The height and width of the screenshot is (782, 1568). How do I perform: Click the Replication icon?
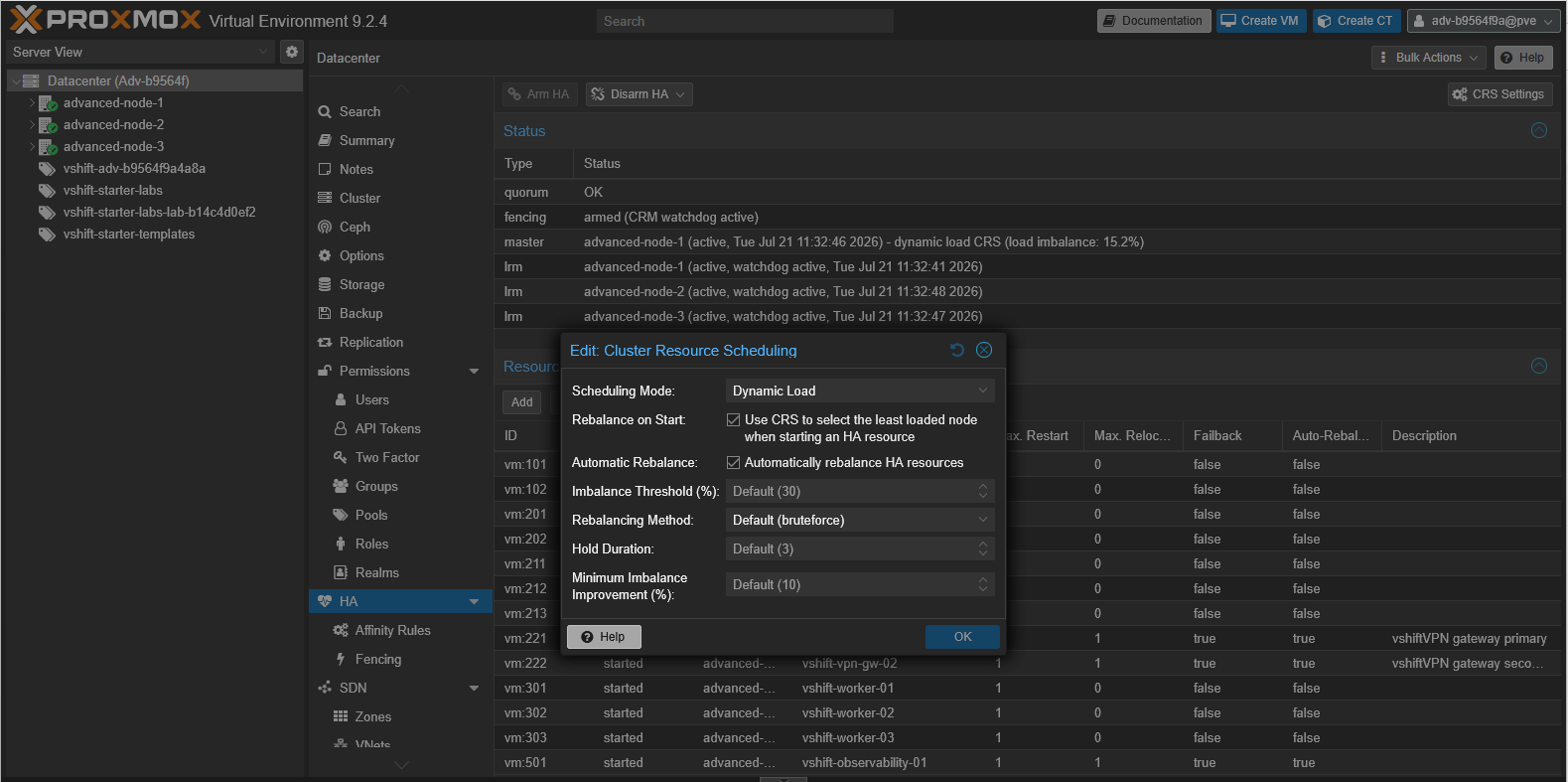(x=325, y=343)
